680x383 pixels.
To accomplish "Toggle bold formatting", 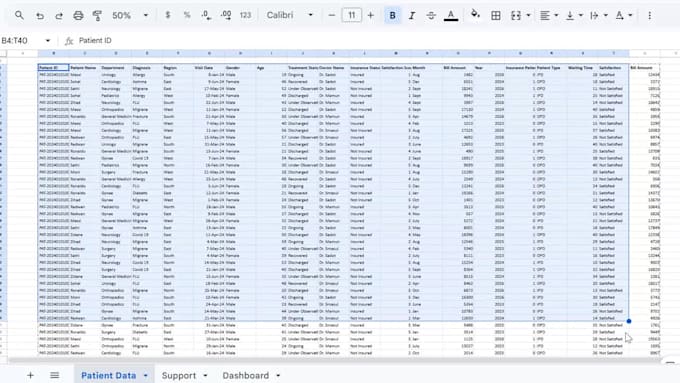I will tap(392, 15).
